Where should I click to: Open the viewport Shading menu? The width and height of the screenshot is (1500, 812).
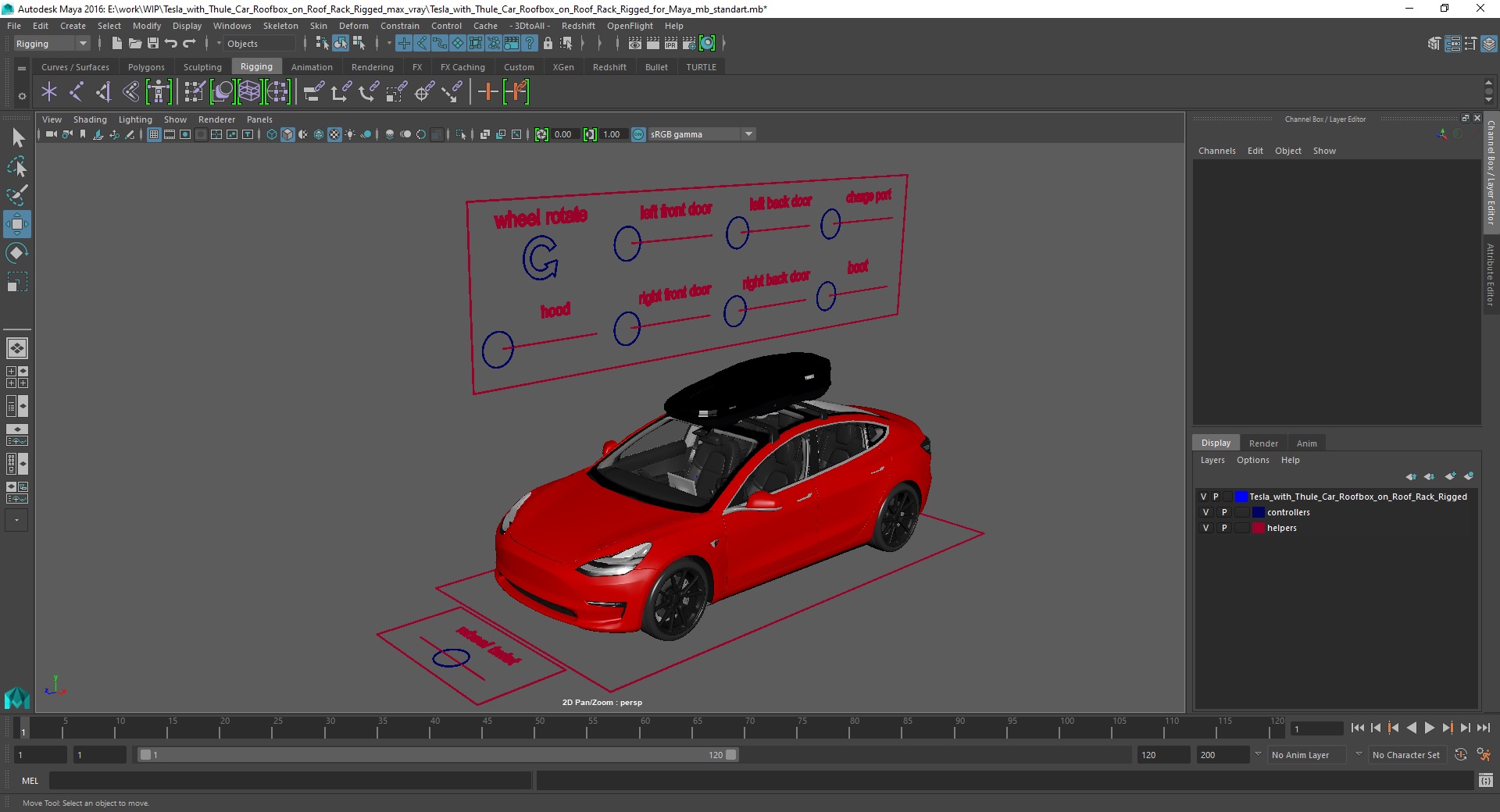point(90,119)
